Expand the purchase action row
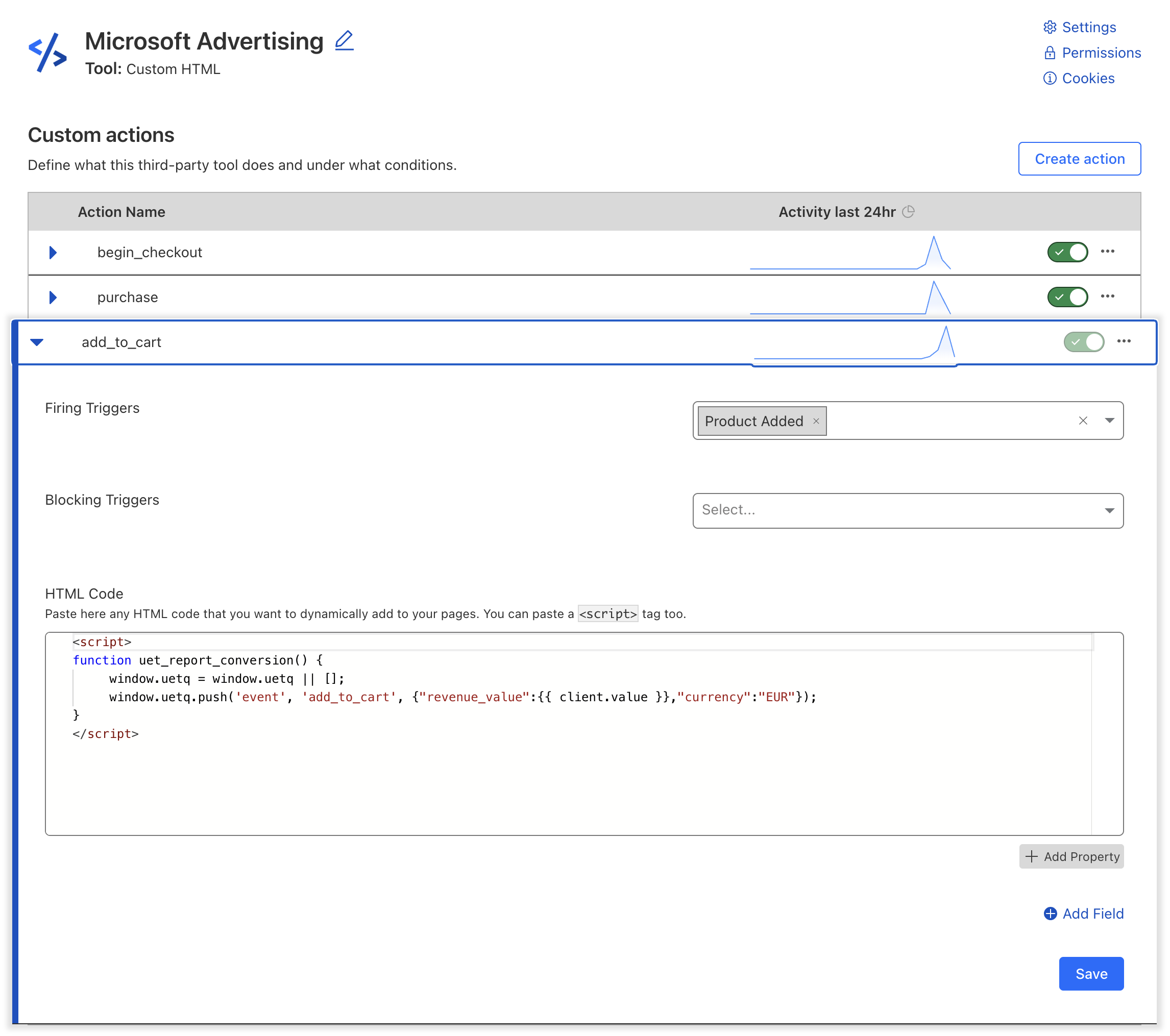 pos(53,297)
